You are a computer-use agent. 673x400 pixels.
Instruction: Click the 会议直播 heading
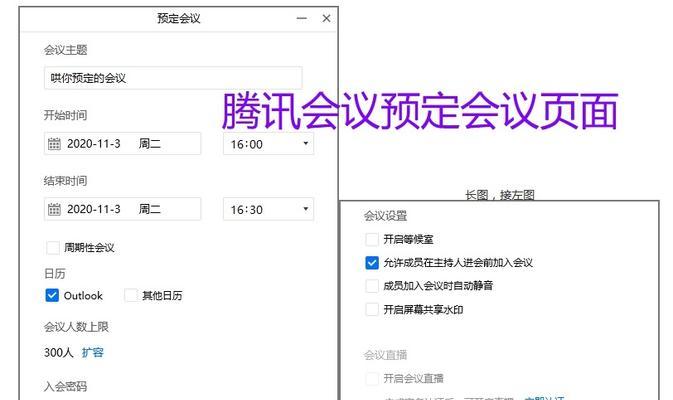(x=385, y=355)
